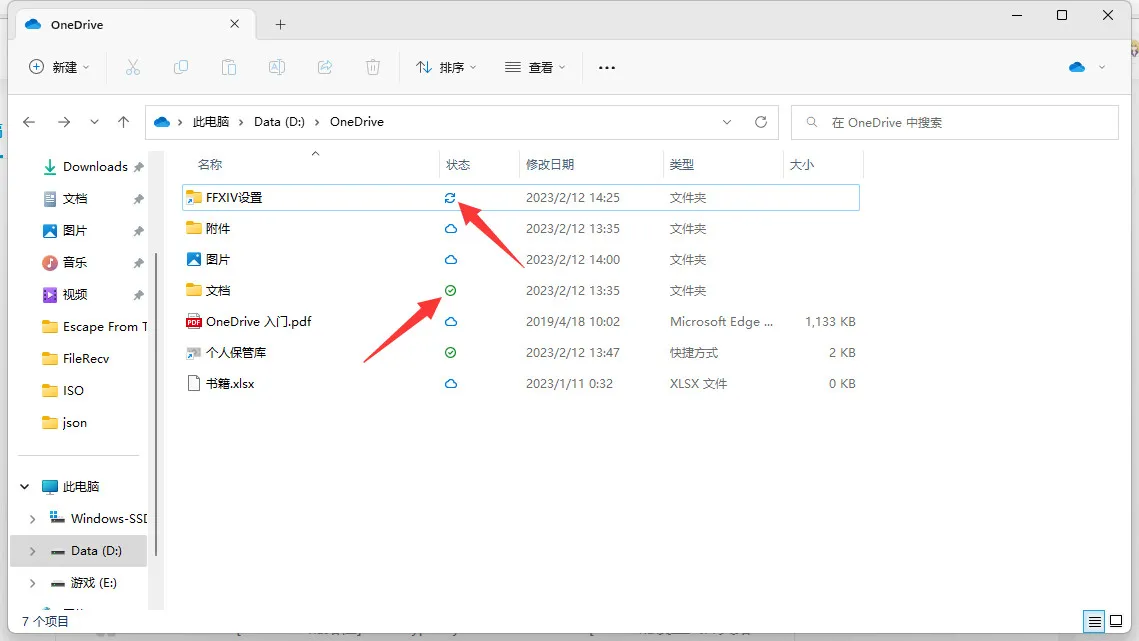Expand the 游戏 (E:) drive node
Viewport: 1139px width, 641px height.
coord(32,583)
